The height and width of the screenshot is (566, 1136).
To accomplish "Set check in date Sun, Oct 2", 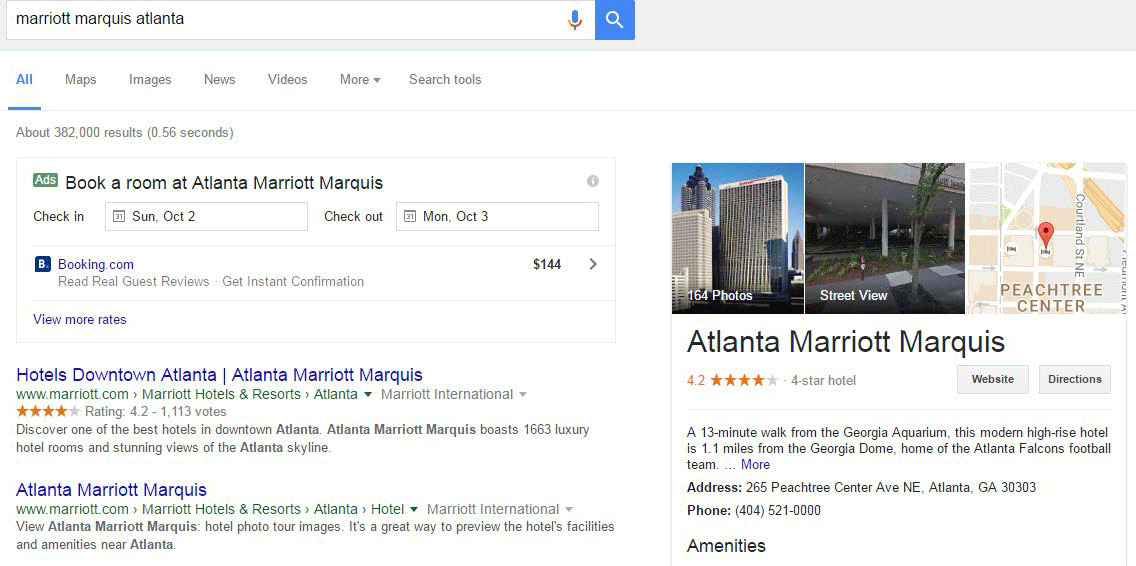I will point(206,217).
